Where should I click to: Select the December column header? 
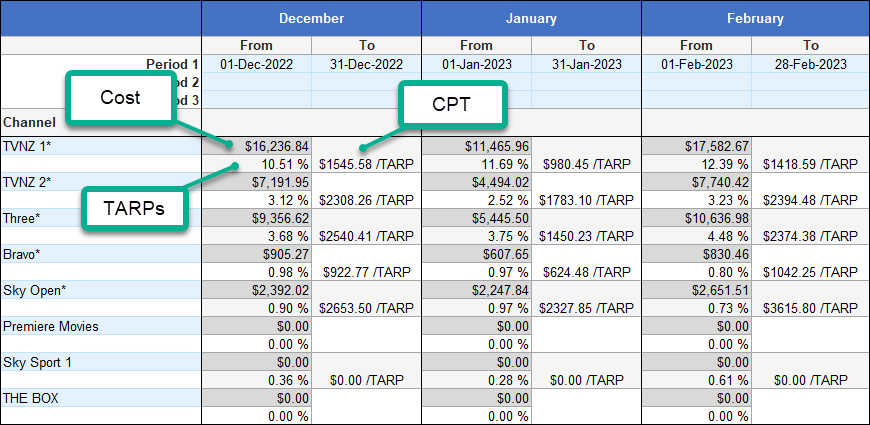pos(311,18)
